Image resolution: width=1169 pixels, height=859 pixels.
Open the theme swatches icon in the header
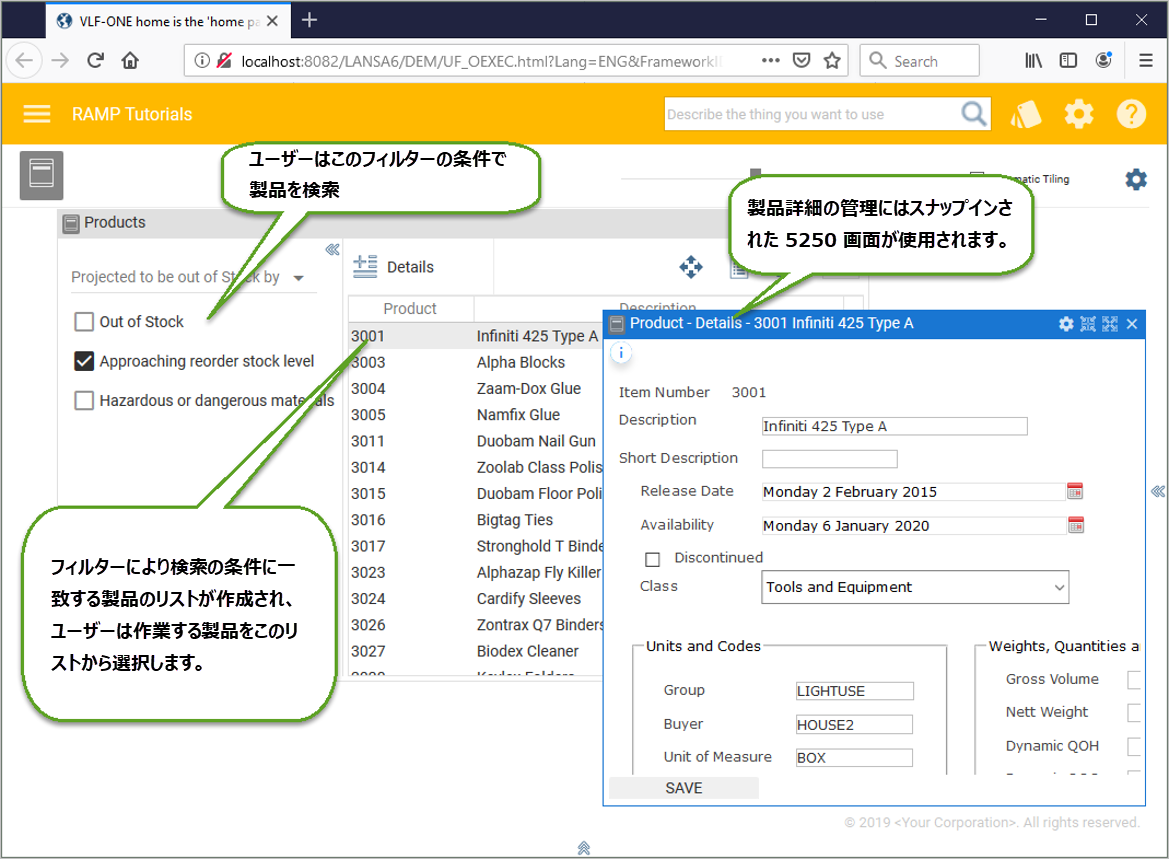[1026, 114]
